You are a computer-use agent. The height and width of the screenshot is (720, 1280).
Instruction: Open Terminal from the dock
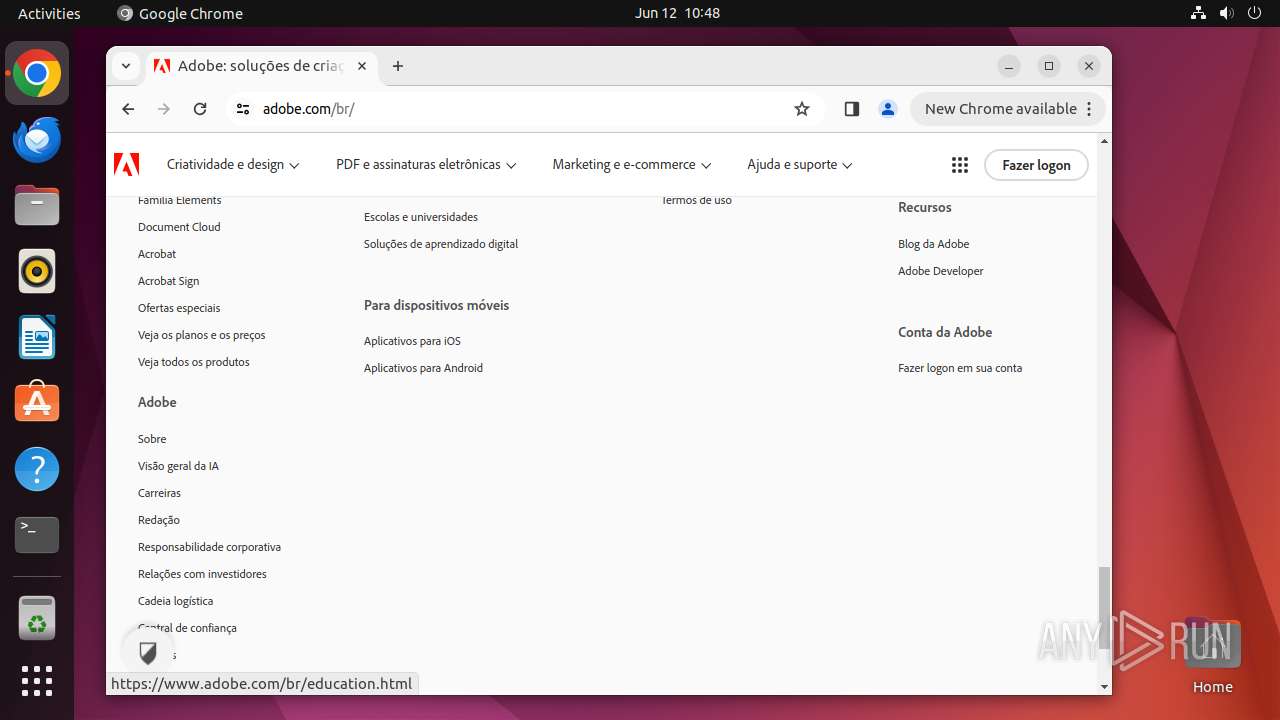37,535
